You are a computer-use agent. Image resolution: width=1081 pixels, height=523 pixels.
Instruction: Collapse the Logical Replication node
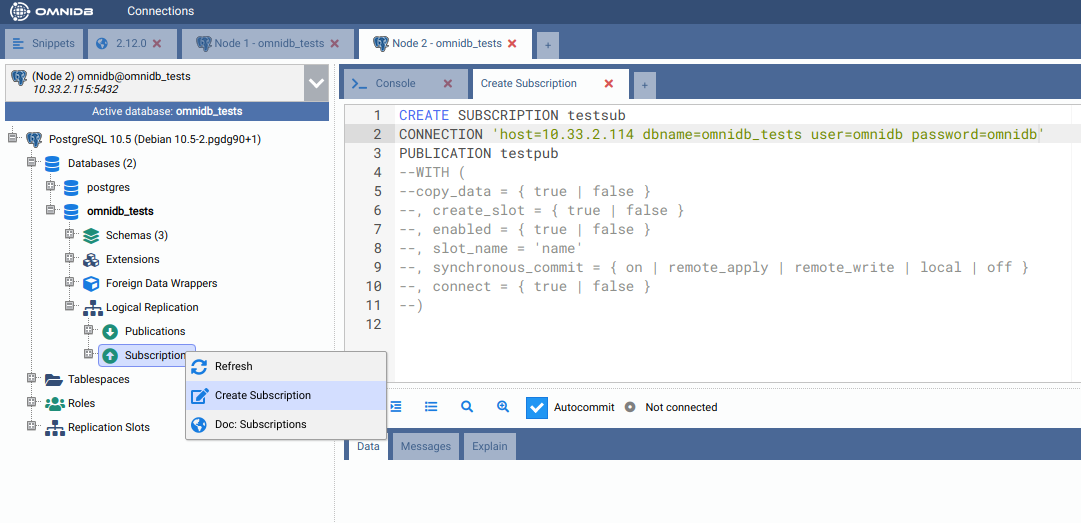[x=70, y=307]
